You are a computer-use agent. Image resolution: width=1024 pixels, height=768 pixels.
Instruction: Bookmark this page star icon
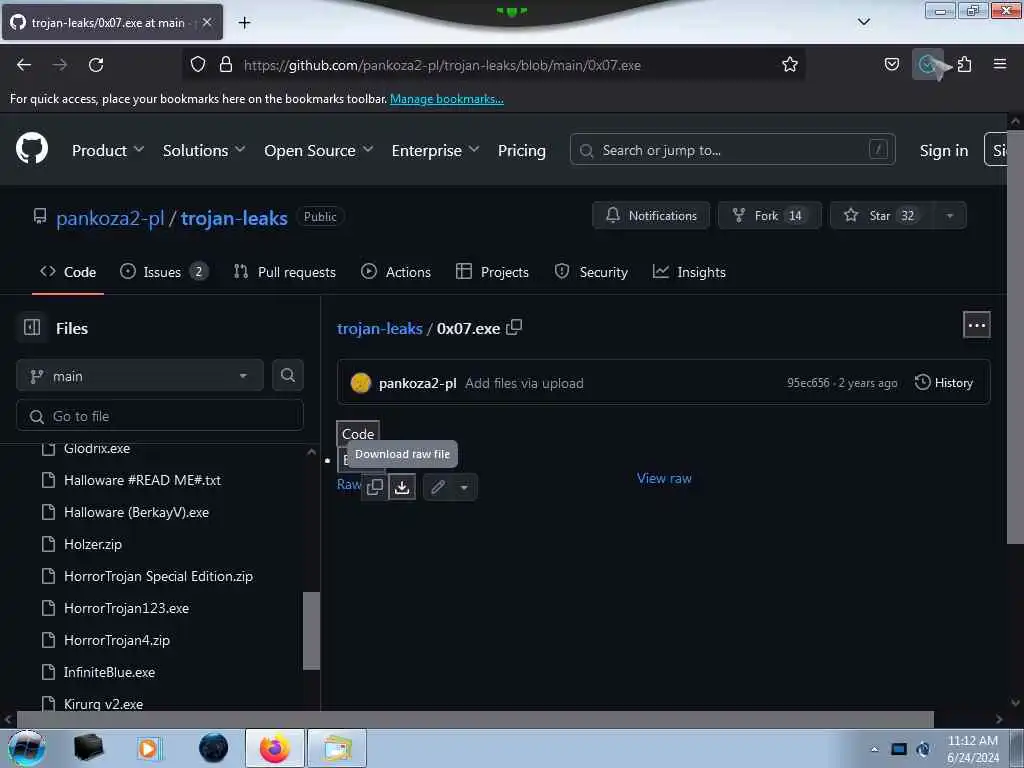(x=790, y=64)
